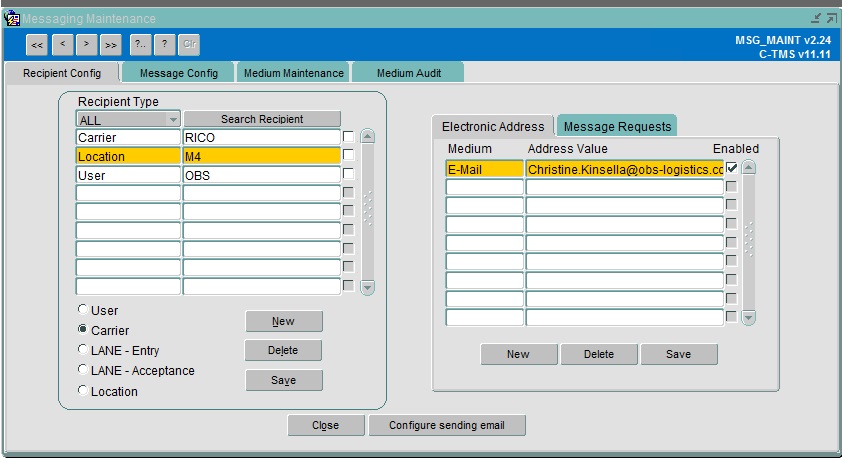Click New button under Electronic Address
The width and height of the screenshot is (842, 461).
pos(518,355)
